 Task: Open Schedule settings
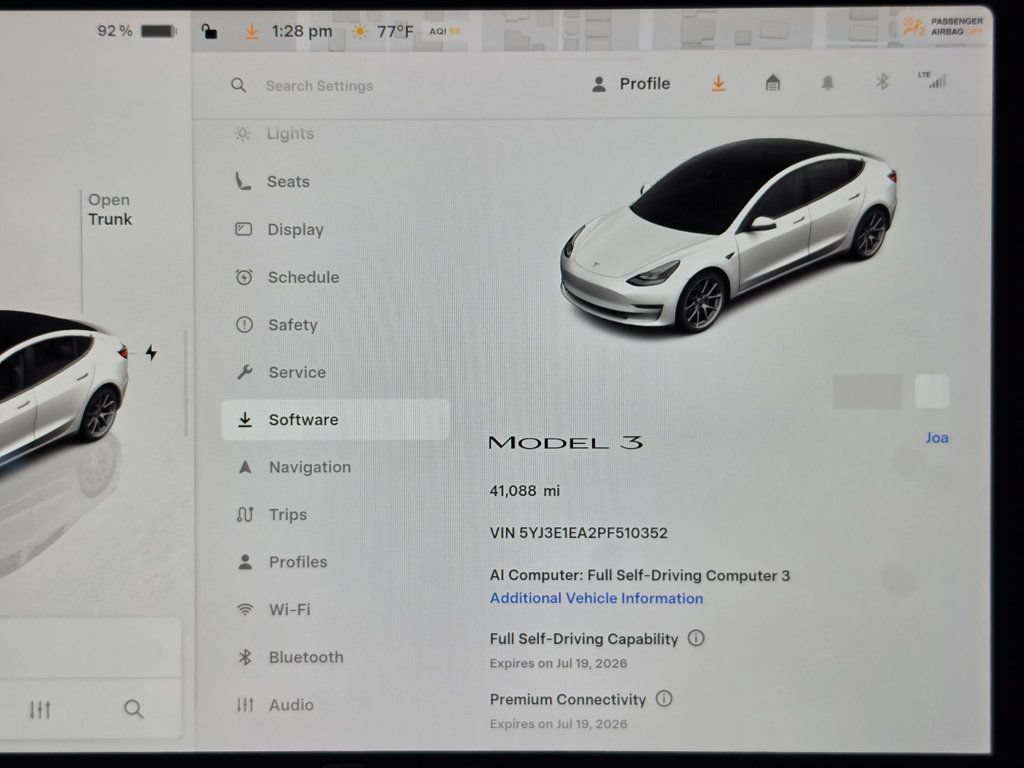pyautogui.click(x=287, y=277)
